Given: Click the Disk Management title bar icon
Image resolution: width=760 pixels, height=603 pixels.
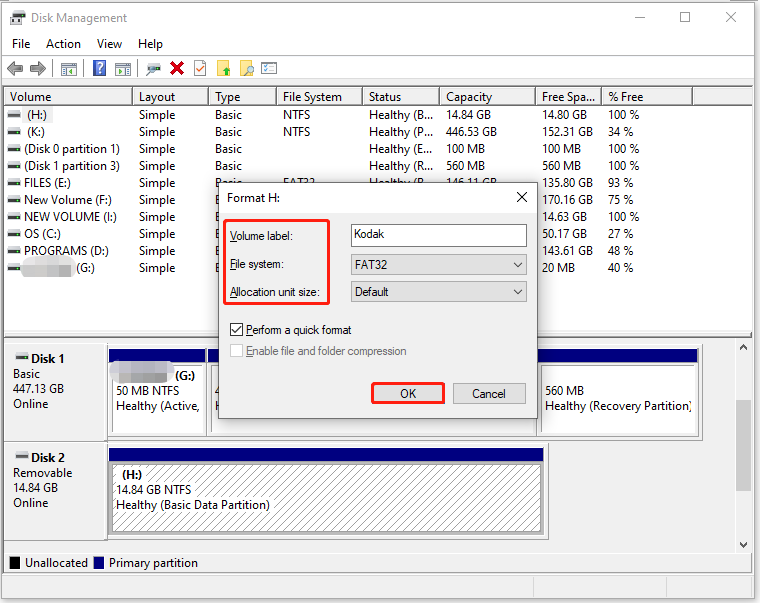Looking at the screenshot, I should [17, 18].
